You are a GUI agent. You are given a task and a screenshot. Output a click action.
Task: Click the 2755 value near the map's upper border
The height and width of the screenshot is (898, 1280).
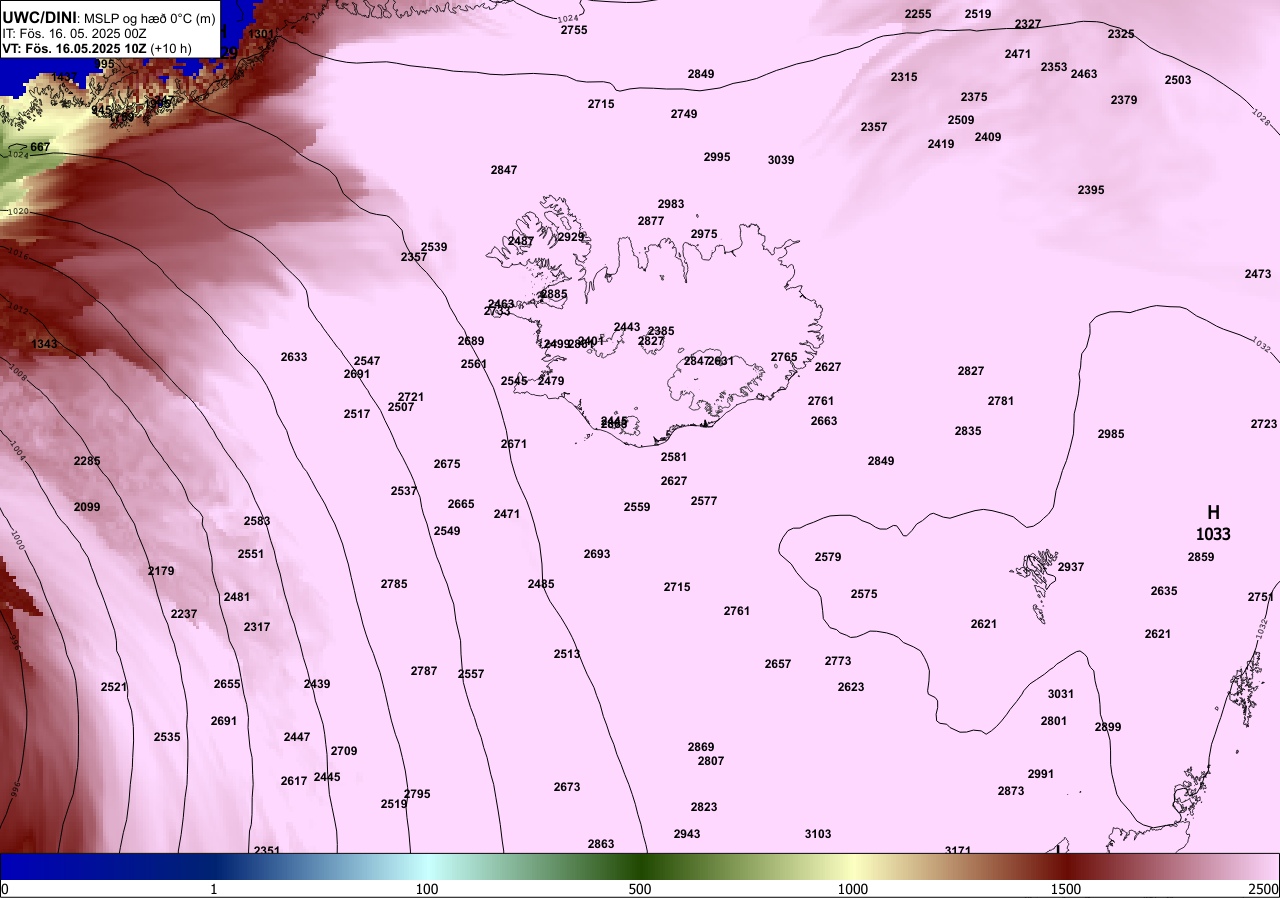(x=574, y=30)
